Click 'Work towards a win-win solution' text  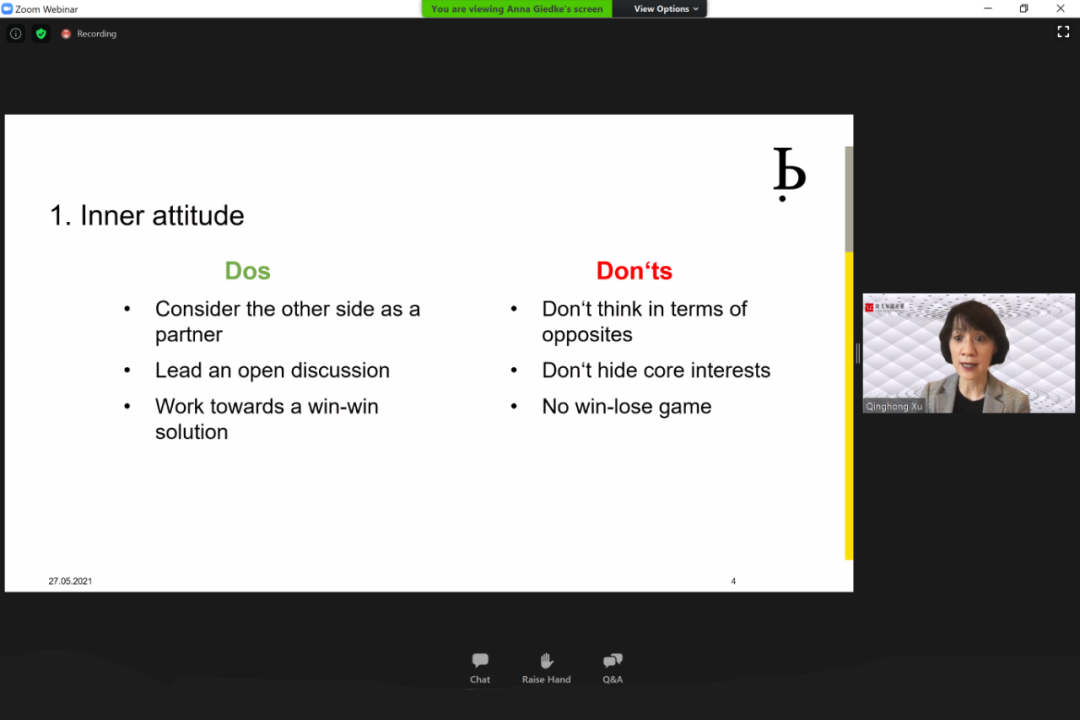tap(267, 419)
